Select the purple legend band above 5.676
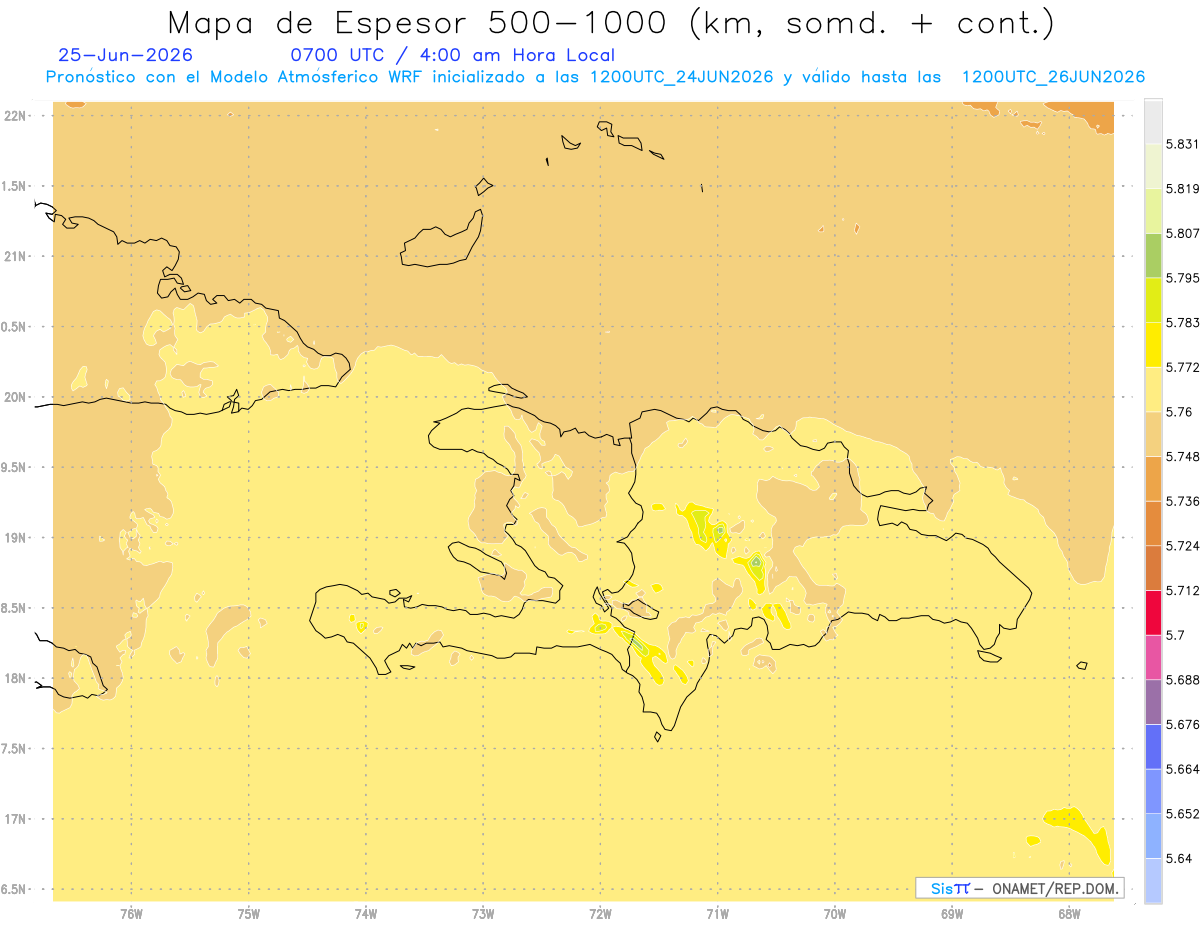 [1153, 702]
